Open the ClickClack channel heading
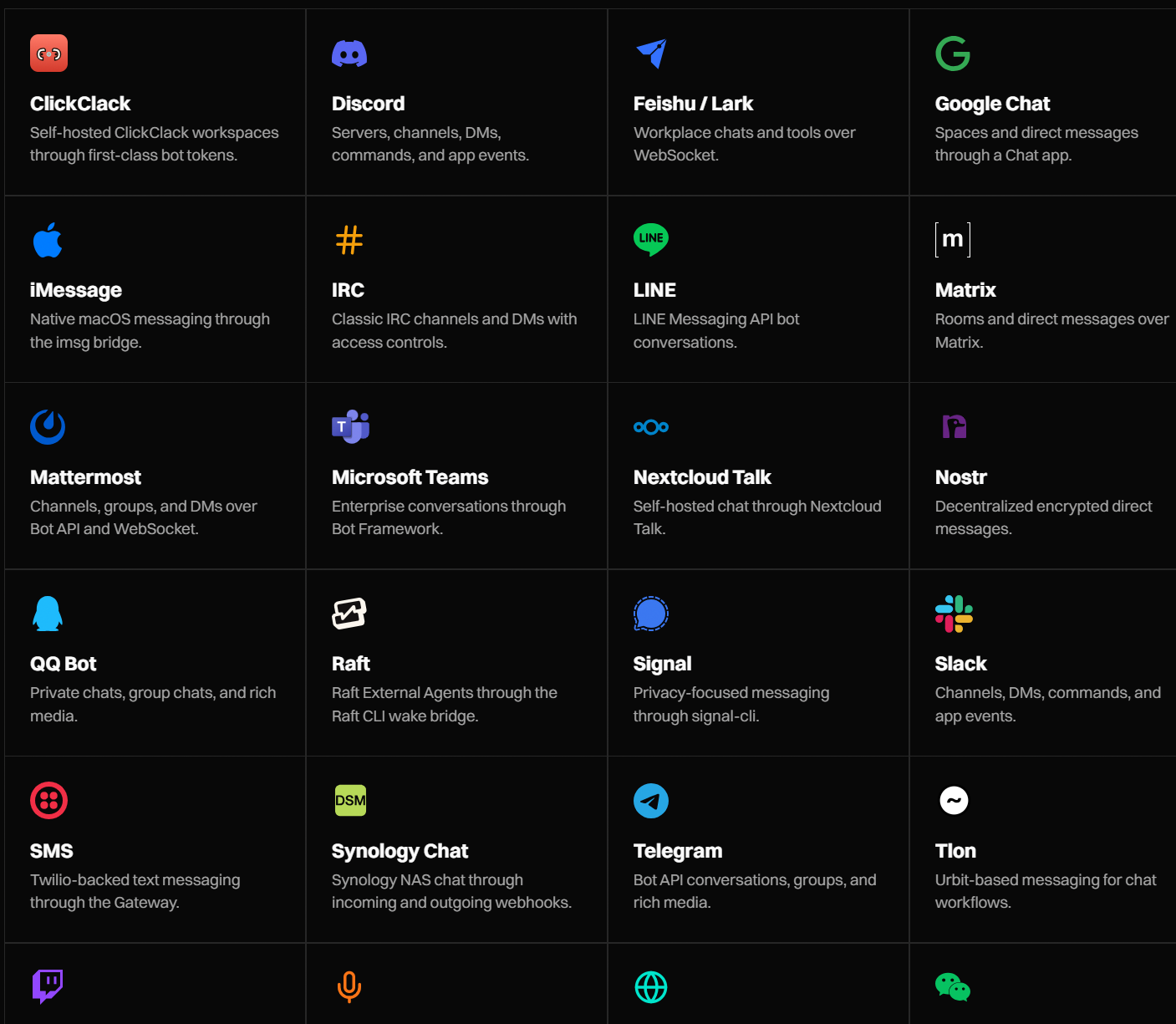Viewport: 1176px width, 1024px height. pyautogui.click(x=80, y=104)
